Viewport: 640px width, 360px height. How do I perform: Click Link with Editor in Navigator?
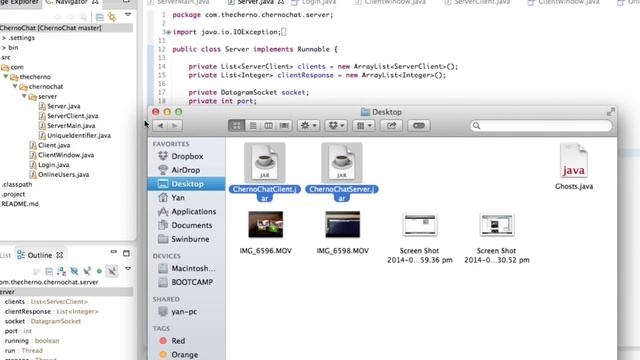(x=112, y=17)
